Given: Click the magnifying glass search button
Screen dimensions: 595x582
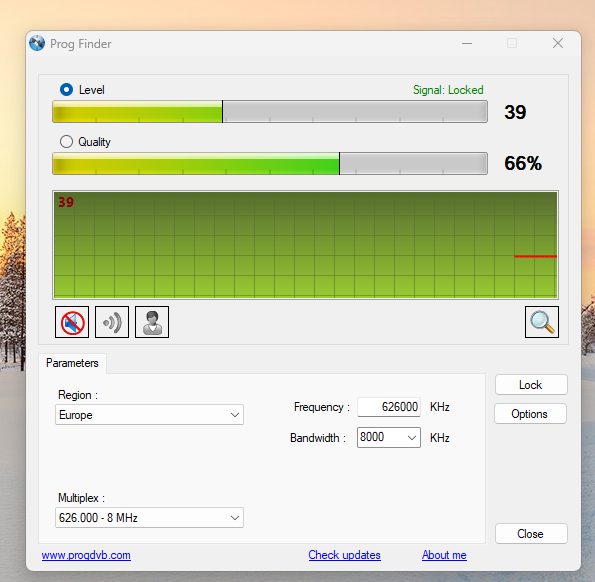Looking at the screenshot, I should pyautogui.click(x=542, y=322).
